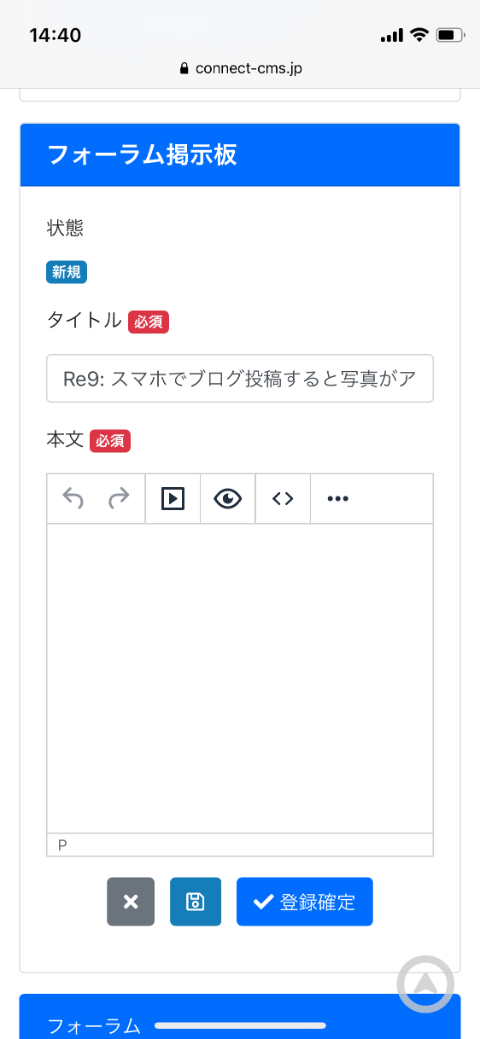Viewport: 480px width, 1039px height.
Task: Tap the lock icon beside the URL
Action: [x=184, y=68]
